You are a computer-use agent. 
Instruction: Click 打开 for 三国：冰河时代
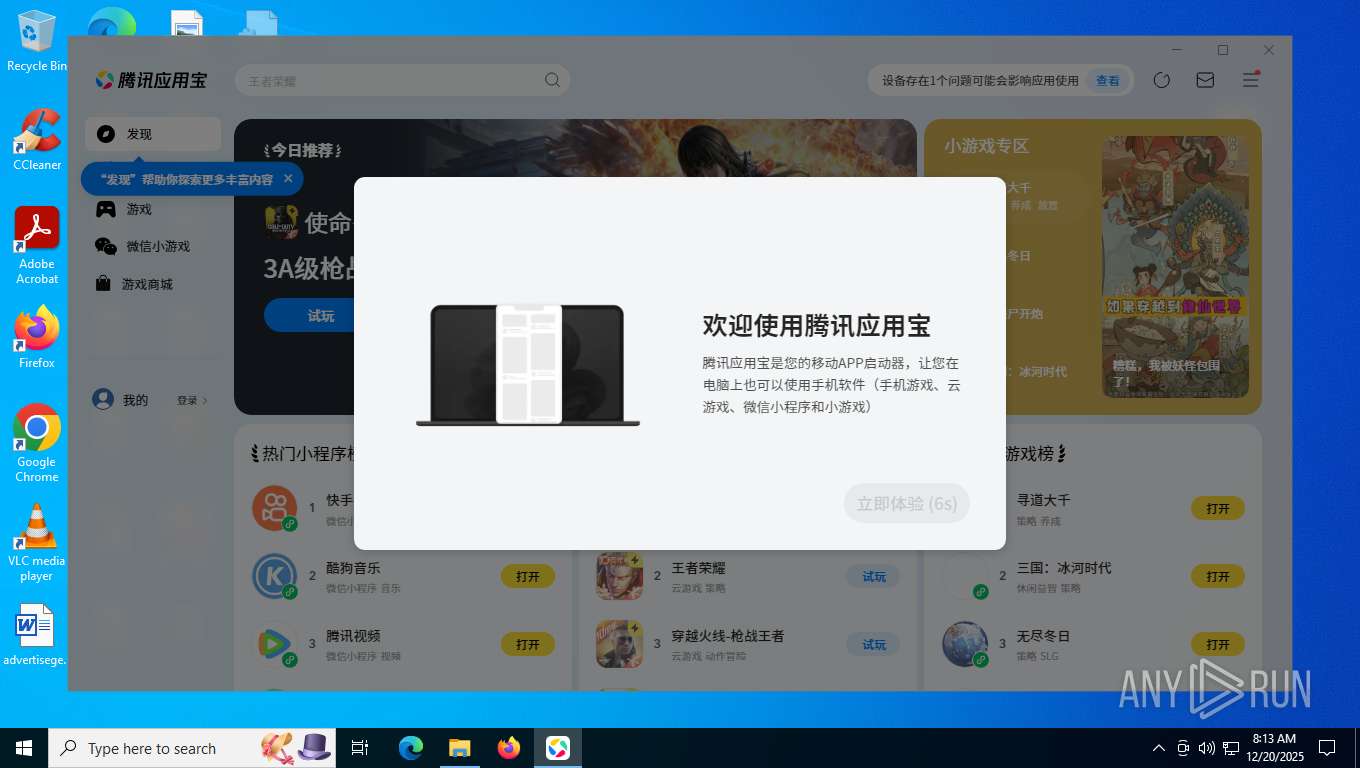(1218, 576)
